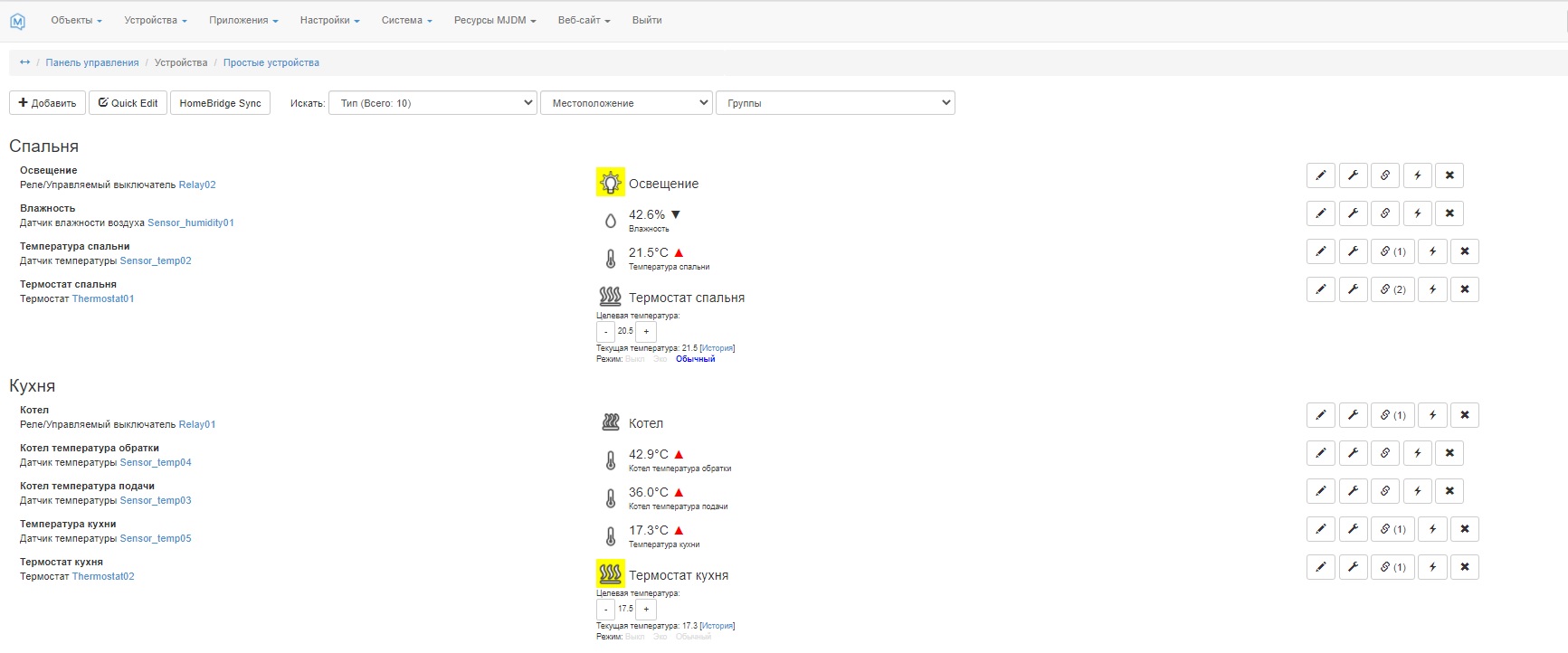
Task: Delete Температура кухни device with X icon
Action: click(1464, 529)
